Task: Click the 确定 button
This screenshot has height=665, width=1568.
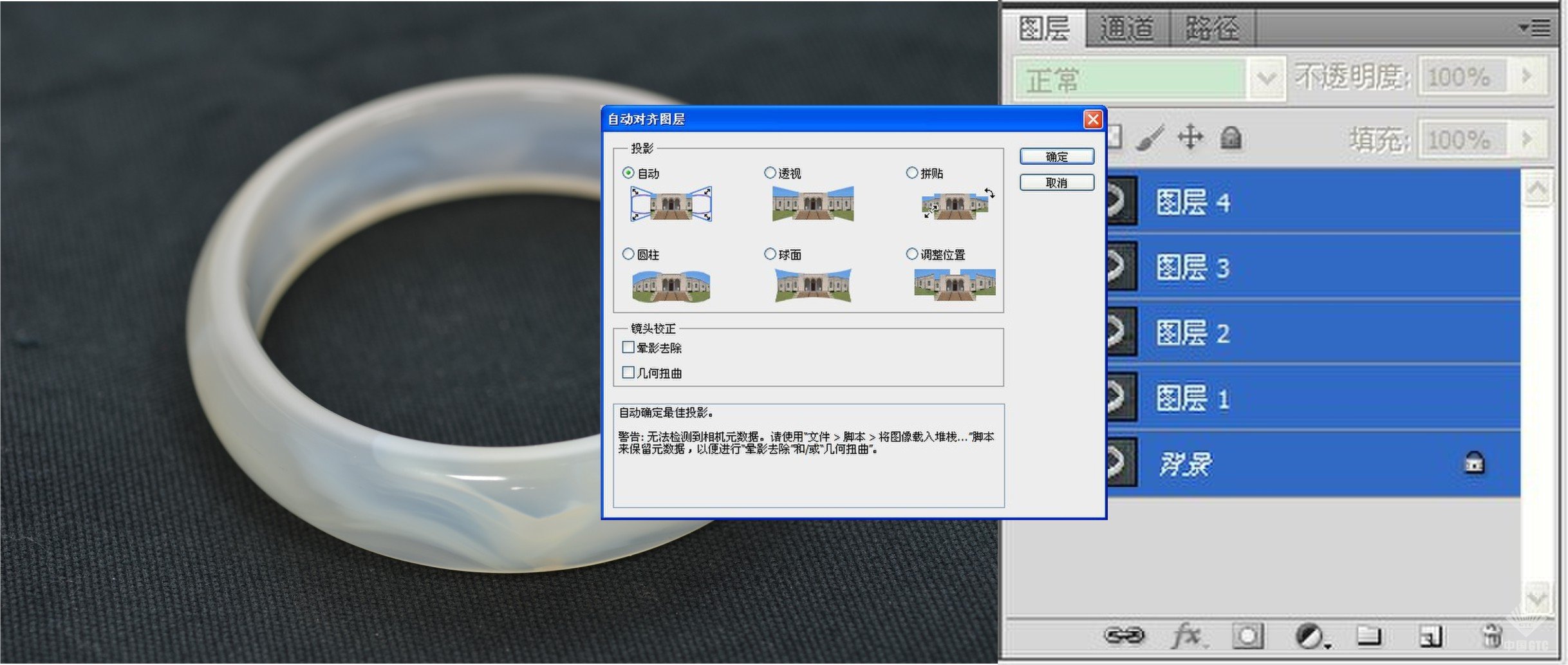Action: coord(1056,156)
